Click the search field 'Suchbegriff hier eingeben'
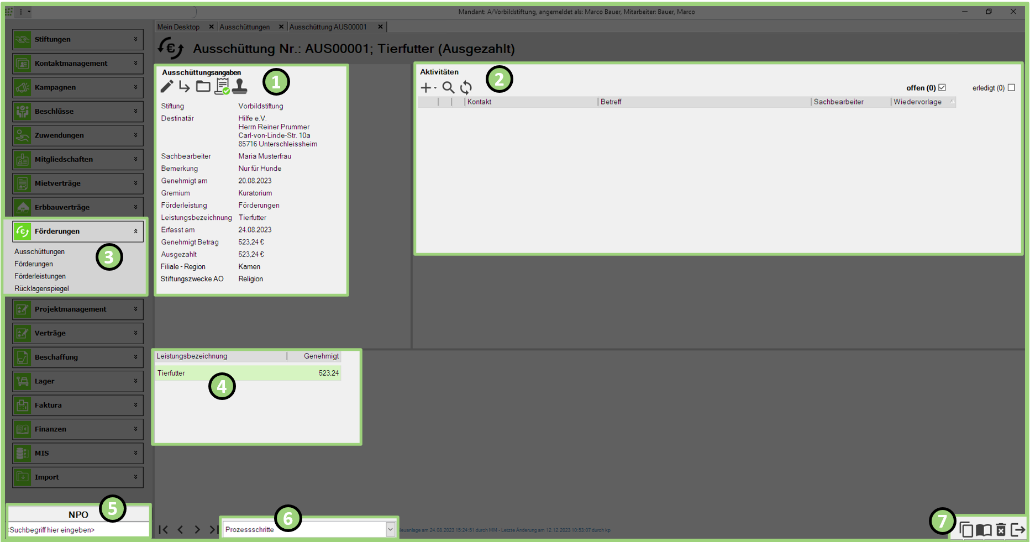 [78, 529]
